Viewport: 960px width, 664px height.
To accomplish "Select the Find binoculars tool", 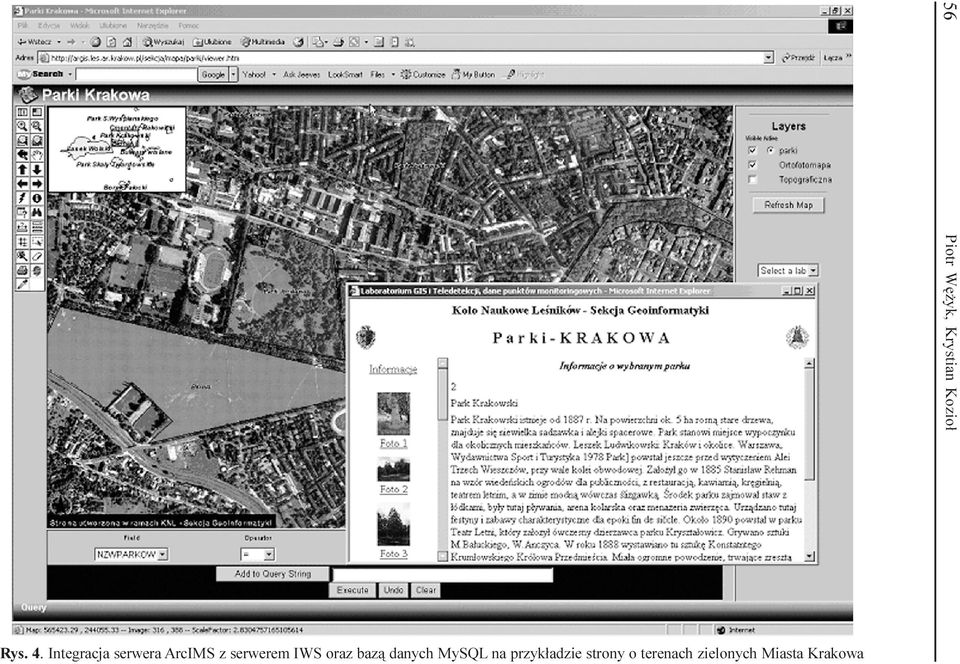I will (37, 212).
